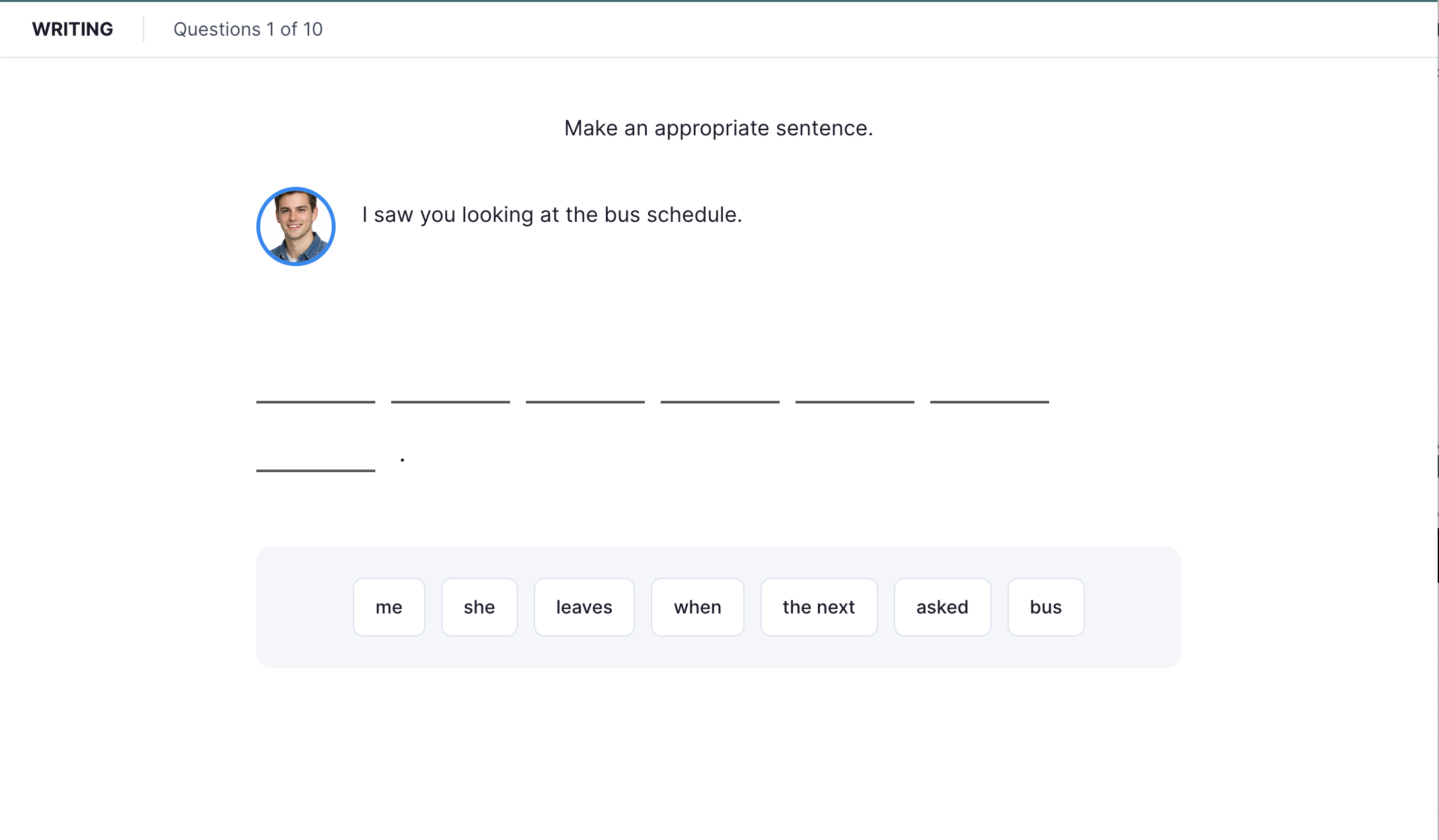Click the prompt "Make an appropriate sentence."
This screenshot has height=840, width=1439.
[x=719, y=128]
